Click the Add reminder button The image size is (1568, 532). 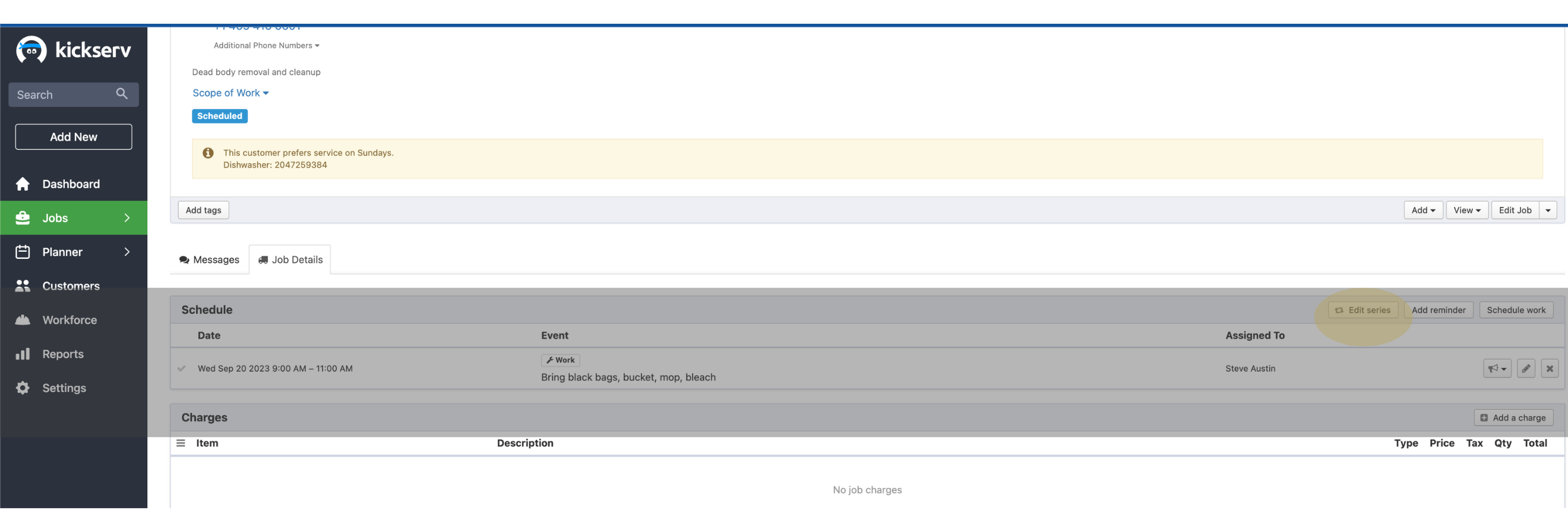click(1439, 311)
